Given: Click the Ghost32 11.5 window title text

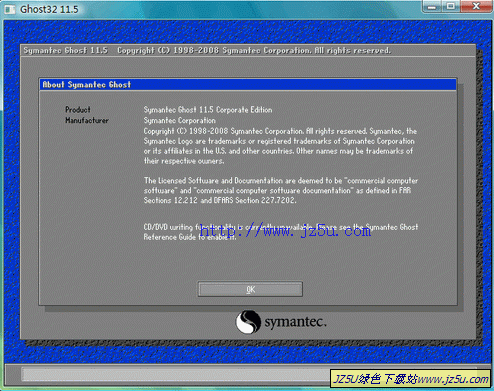Looking at the screenshot, I should [49, 9].
